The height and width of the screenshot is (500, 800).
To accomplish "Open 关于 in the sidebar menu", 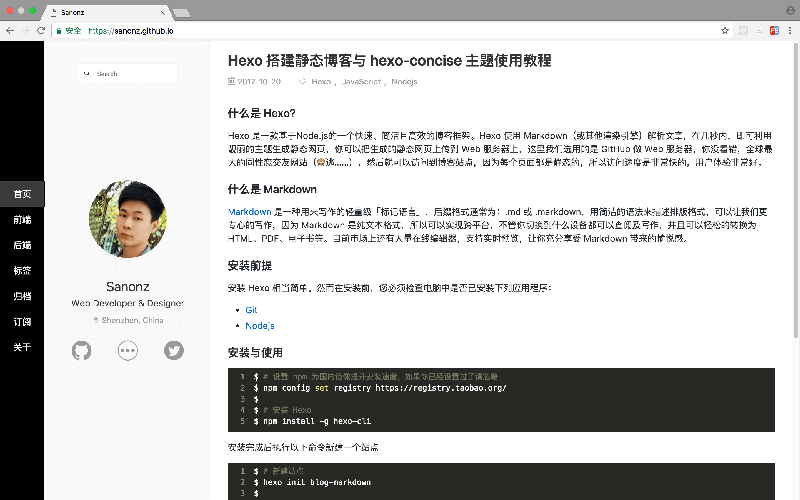I will [x=22, y=348].
